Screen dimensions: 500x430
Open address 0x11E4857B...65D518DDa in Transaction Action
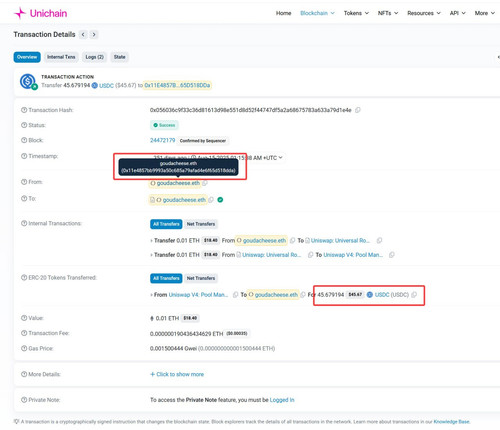point(177,85)
